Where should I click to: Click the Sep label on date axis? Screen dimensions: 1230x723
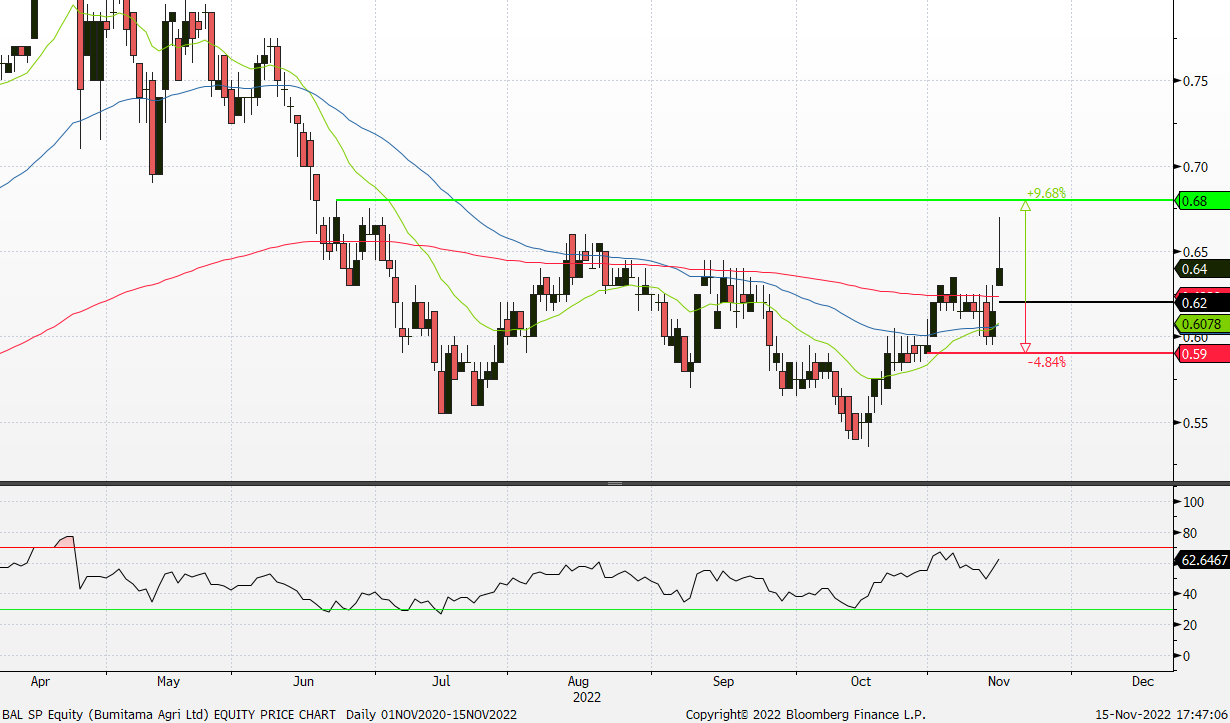pyautogui.click(x=723, y=682)
